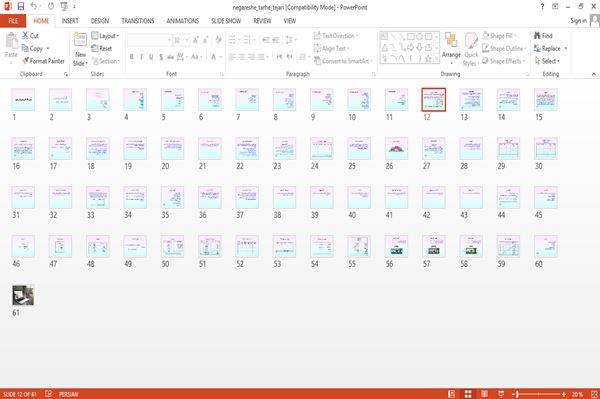The height and width of the screenshot is (399, 600).
Task: Switch to Normal view in status bar
Action: tap(452, 394)
